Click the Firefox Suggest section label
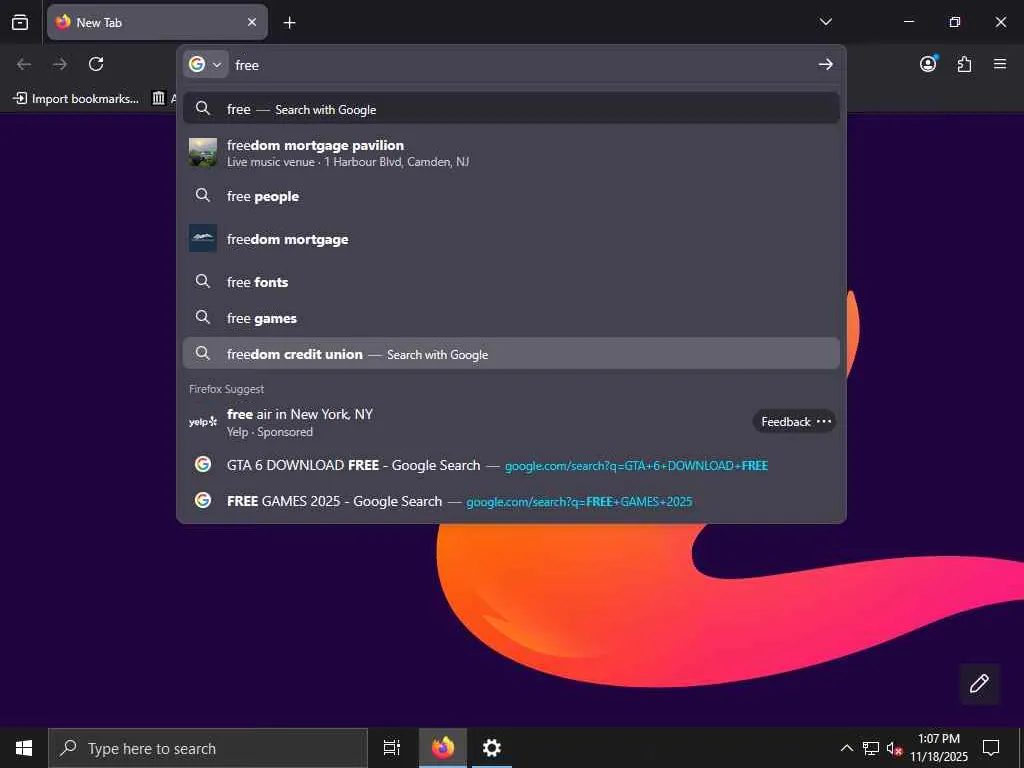Viewport: 1024px width, 768px height. click(x=227, y=389)
